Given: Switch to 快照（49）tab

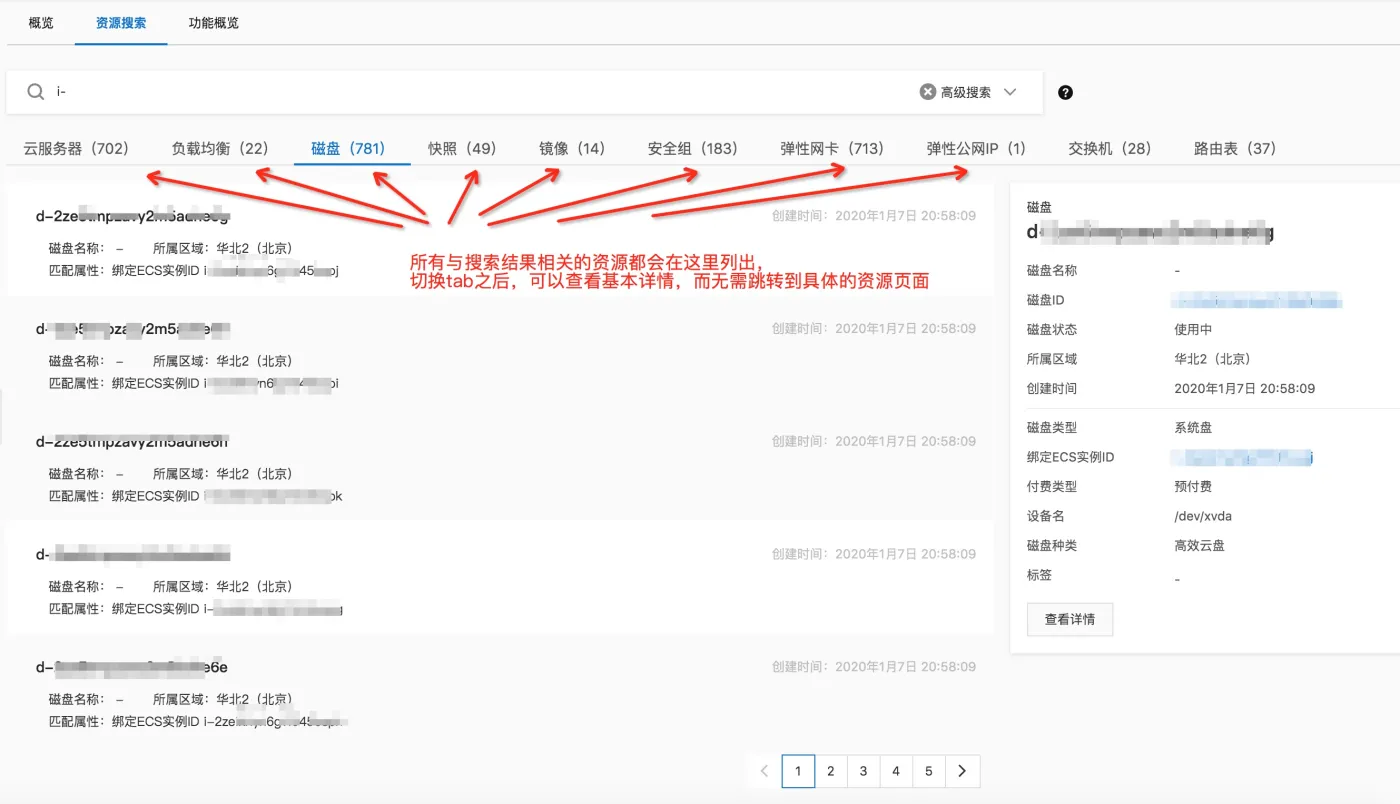Looking at the screenshot, I should (462, 148).
